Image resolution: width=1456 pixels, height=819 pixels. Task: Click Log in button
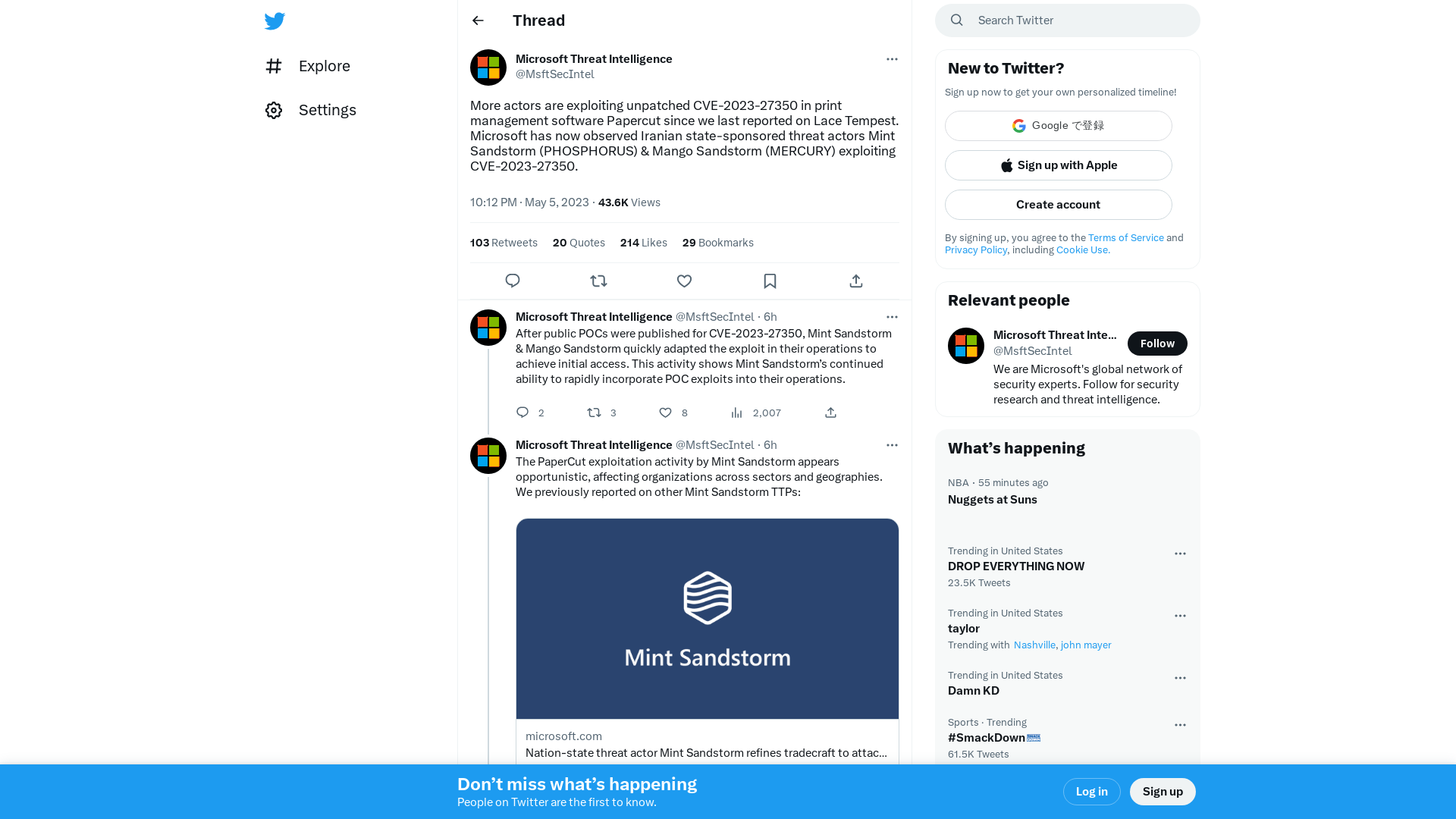pos(1091,791)
